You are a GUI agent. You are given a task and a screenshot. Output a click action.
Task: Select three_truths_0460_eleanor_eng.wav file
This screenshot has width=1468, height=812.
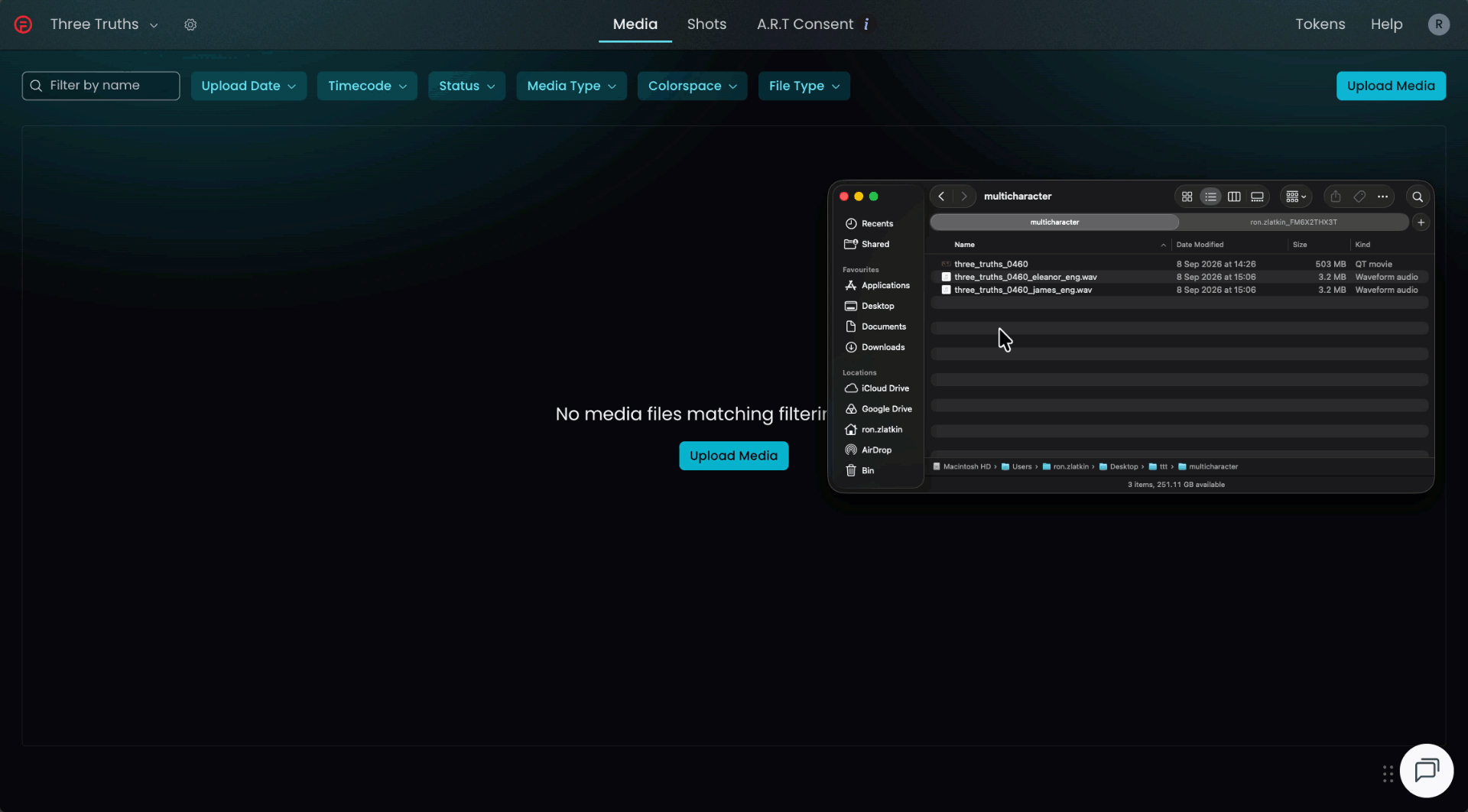pyautogui.click(x=1179, y=277)
